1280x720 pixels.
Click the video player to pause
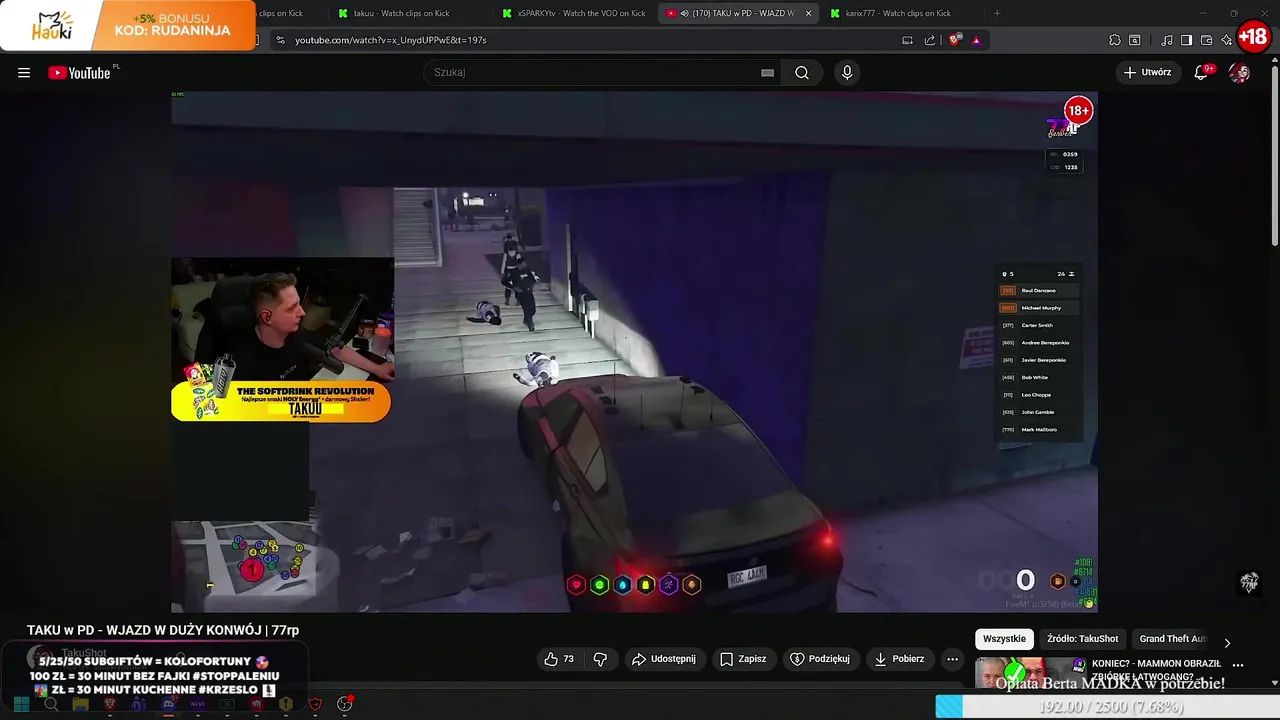pyautogui.click(x=634, y=352)
